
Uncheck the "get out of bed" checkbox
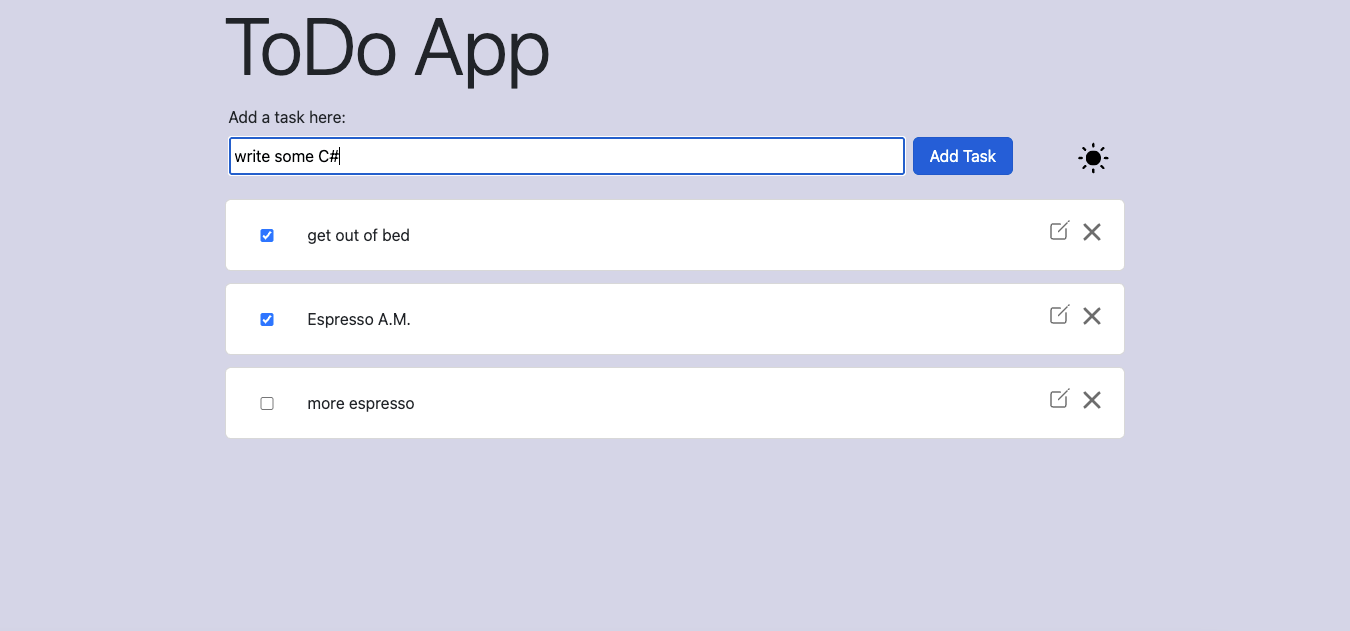point(267,235)
